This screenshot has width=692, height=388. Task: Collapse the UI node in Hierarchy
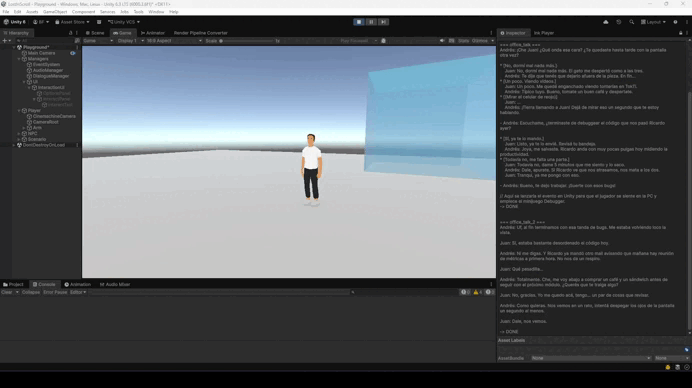pos(24,82)
